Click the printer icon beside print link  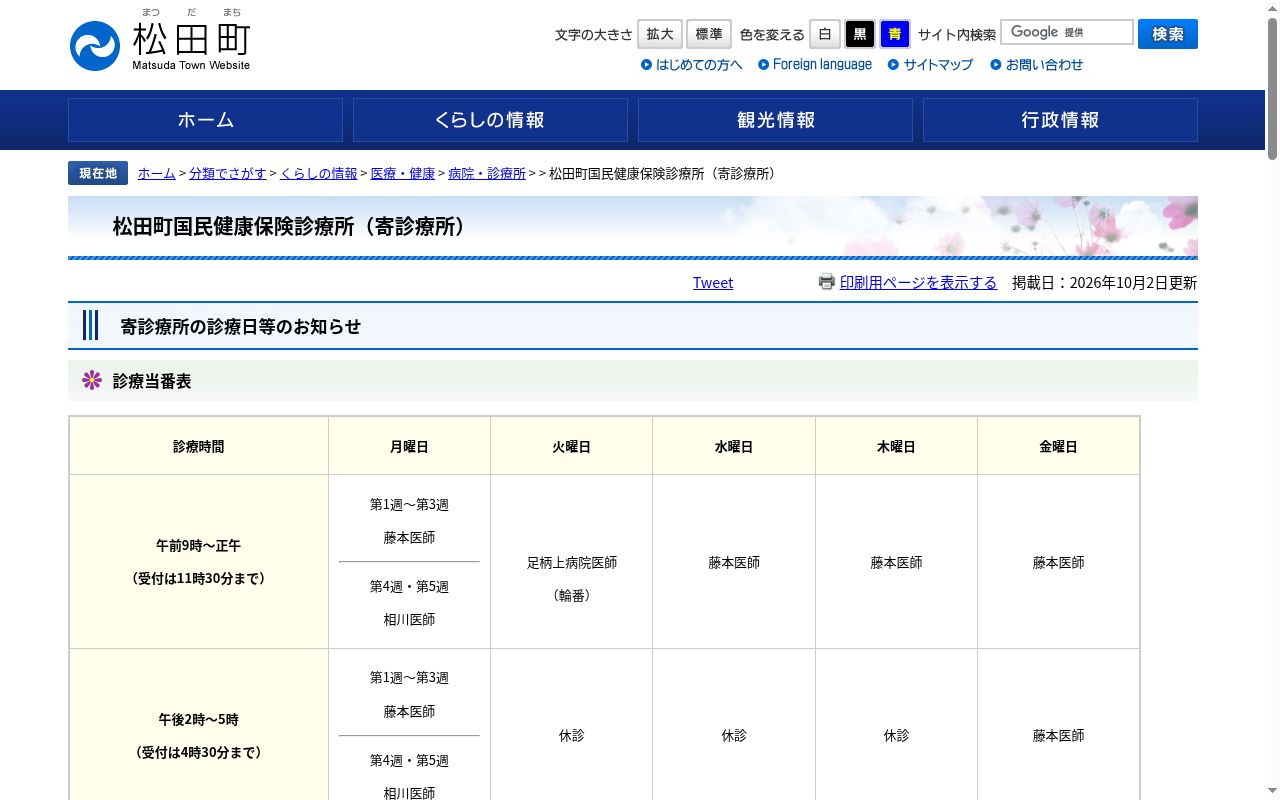click(826, 282)
